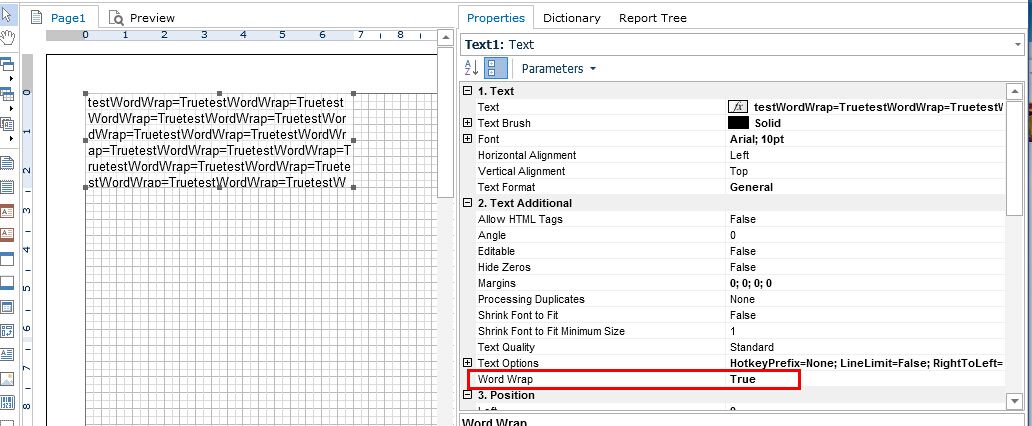Click the property grid scrollbar thumb
1032x426 pixels.
1014,157
